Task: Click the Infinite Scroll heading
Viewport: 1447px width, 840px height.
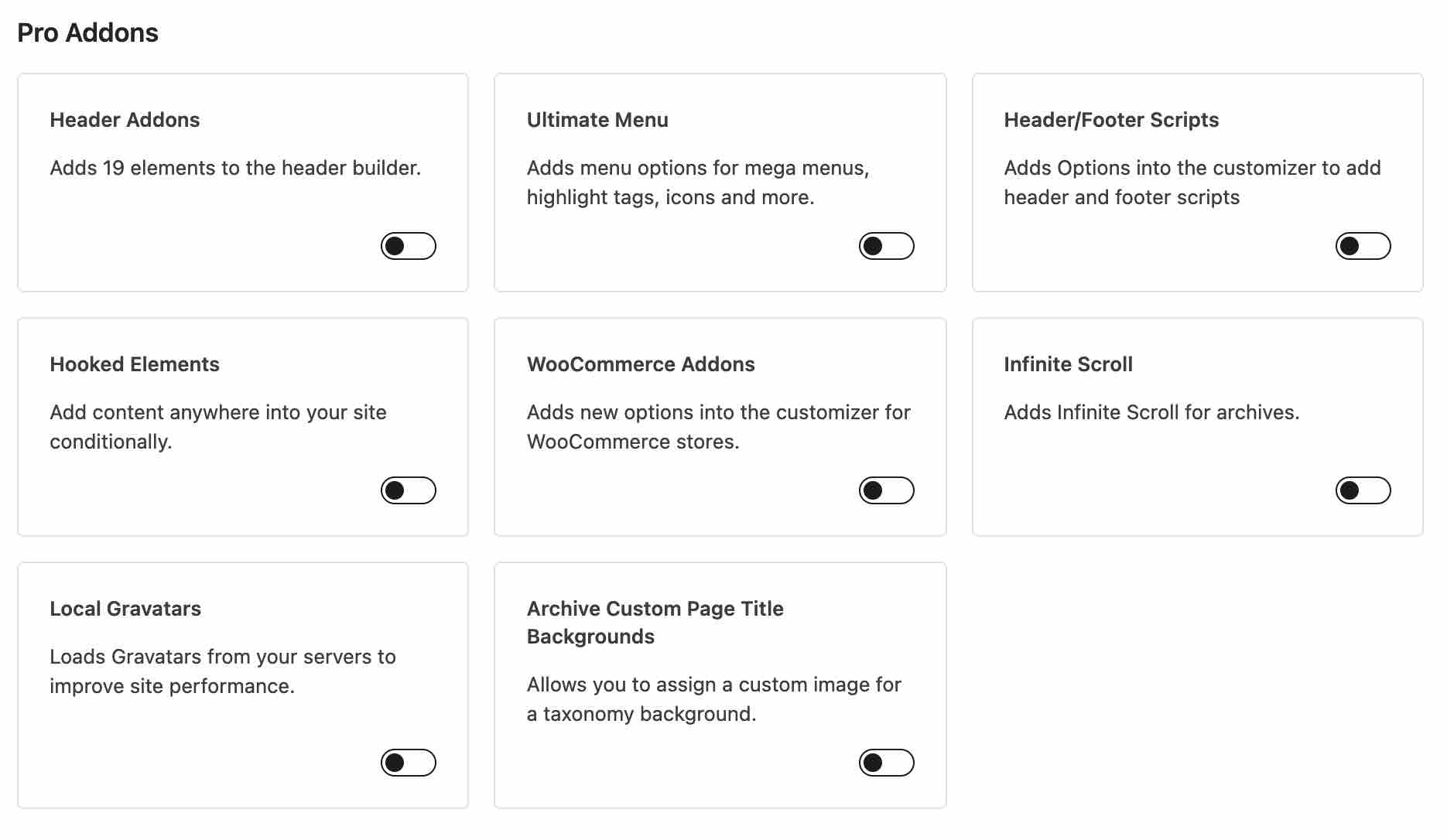Action: [1068, 364]
